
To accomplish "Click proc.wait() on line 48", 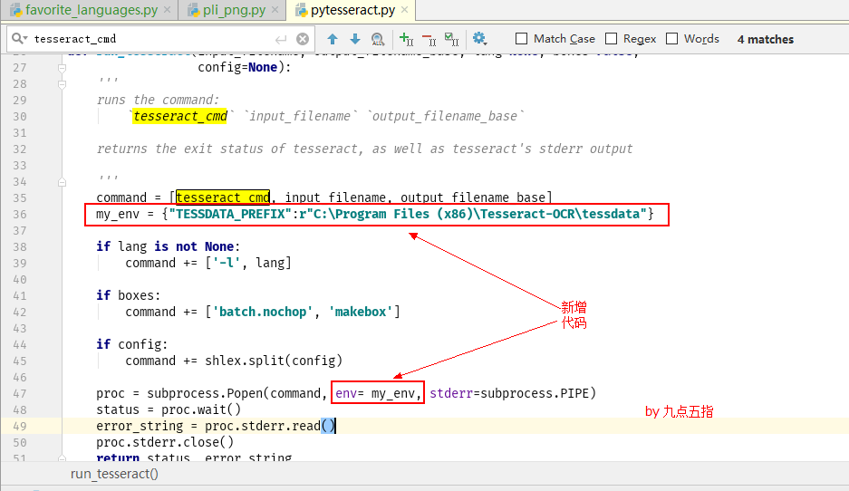I will click(x=201, y=410).
